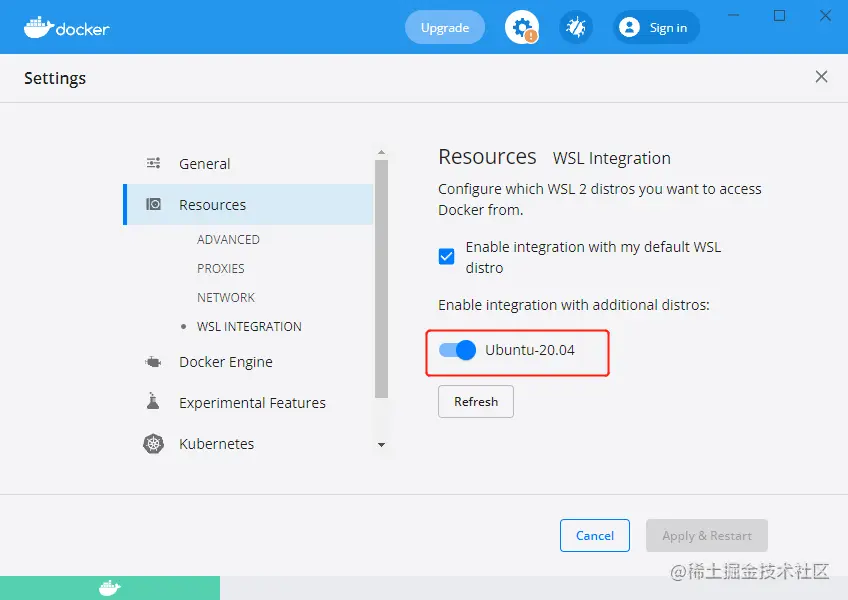Open the ADVANCED resources subsection
Screen dimensions: 848x600
coord(228,239)
